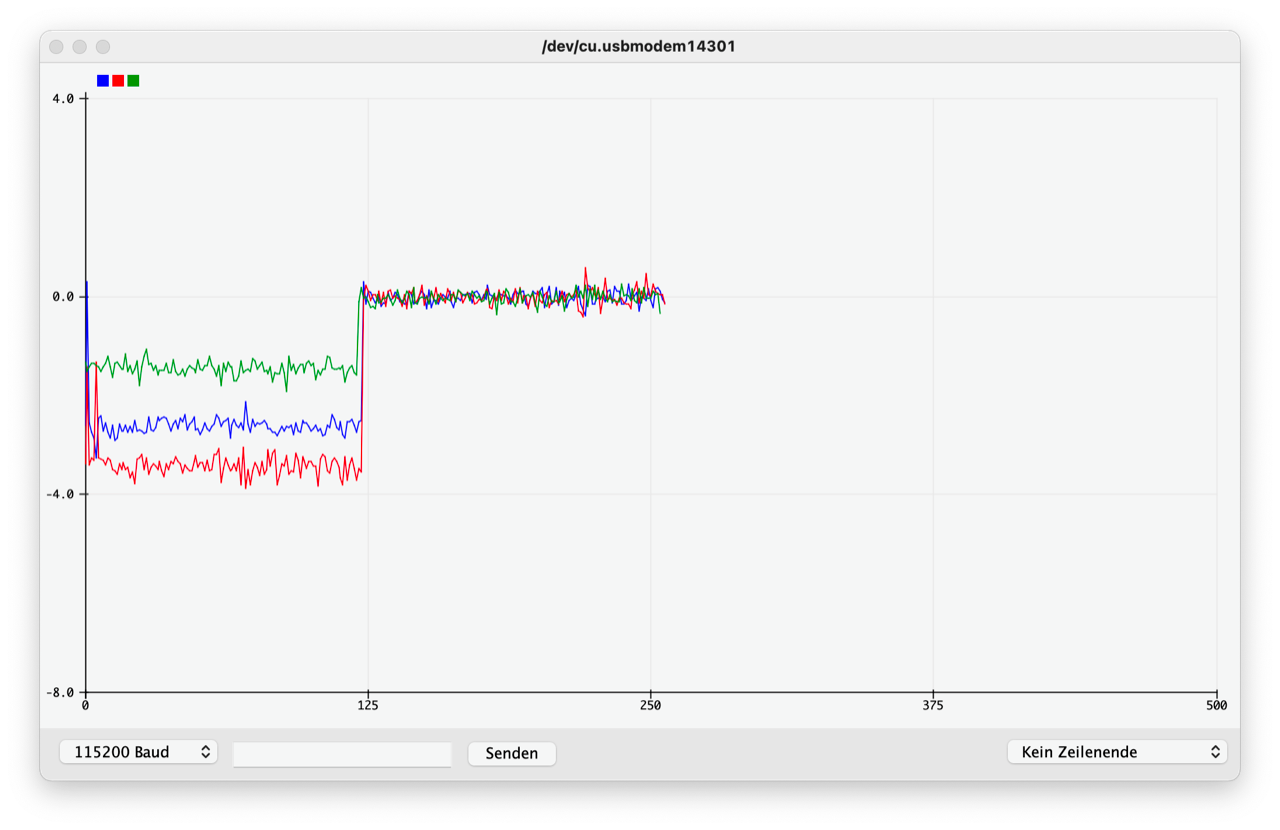Click the 4.0 y-axis label
Image resolution: width=1280 pixels, height=830 pixels.
(x=63, y=98)
